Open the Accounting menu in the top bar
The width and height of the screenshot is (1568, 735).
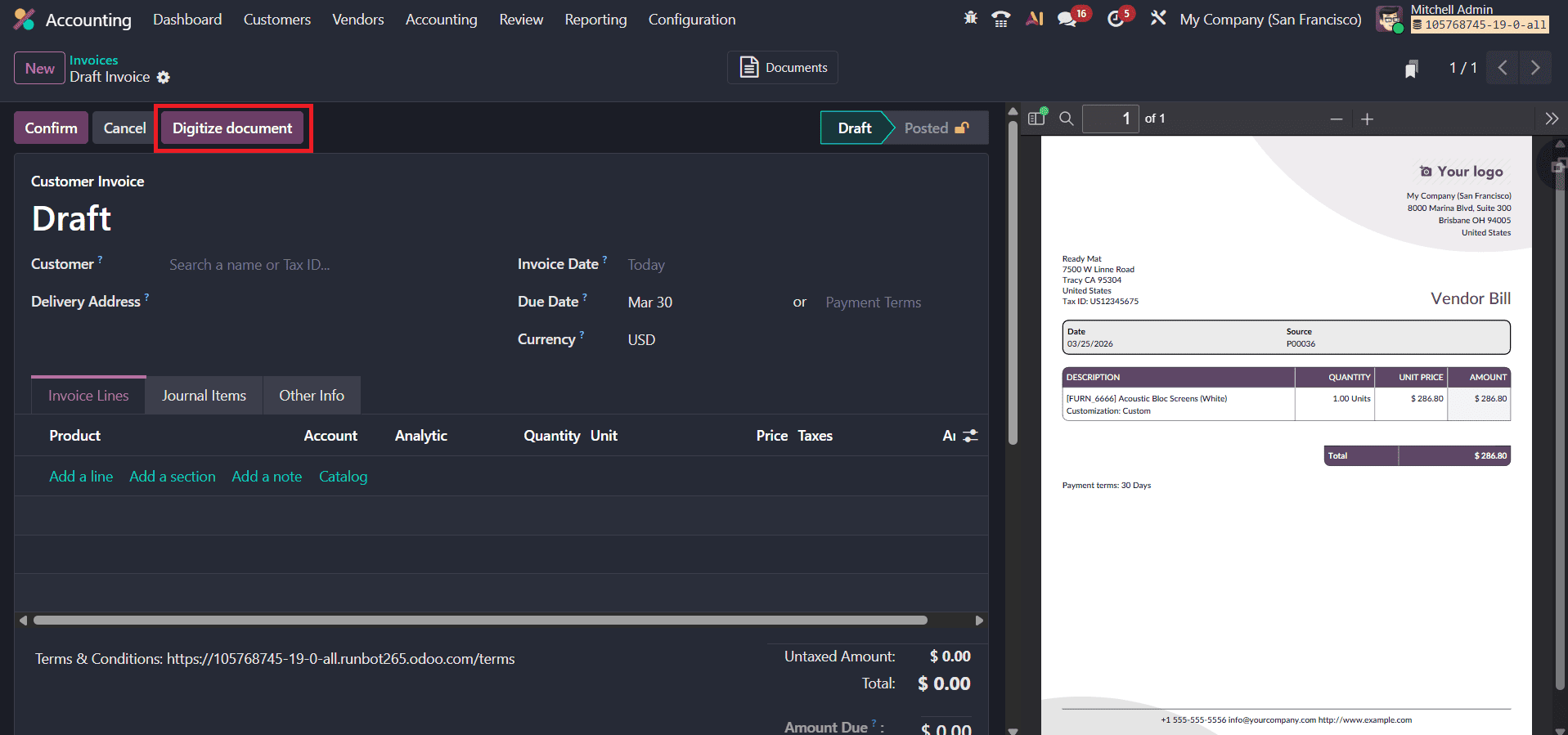click(x=442, y=20)
